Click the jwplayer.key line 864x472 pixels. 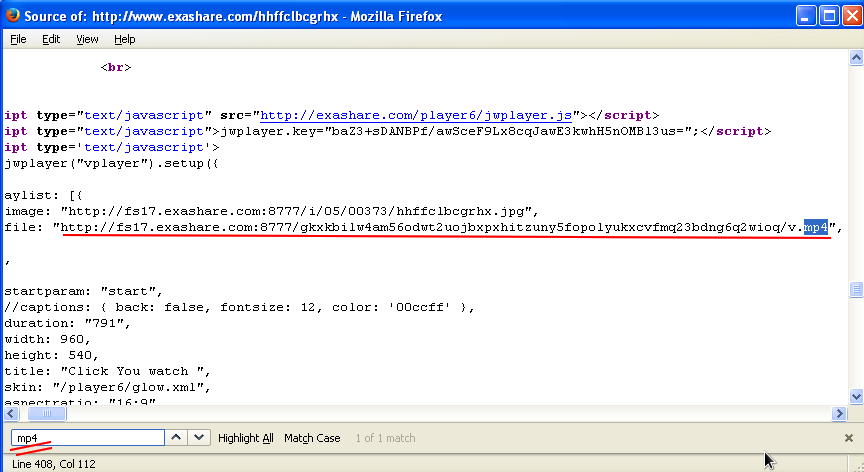point(387,131)
